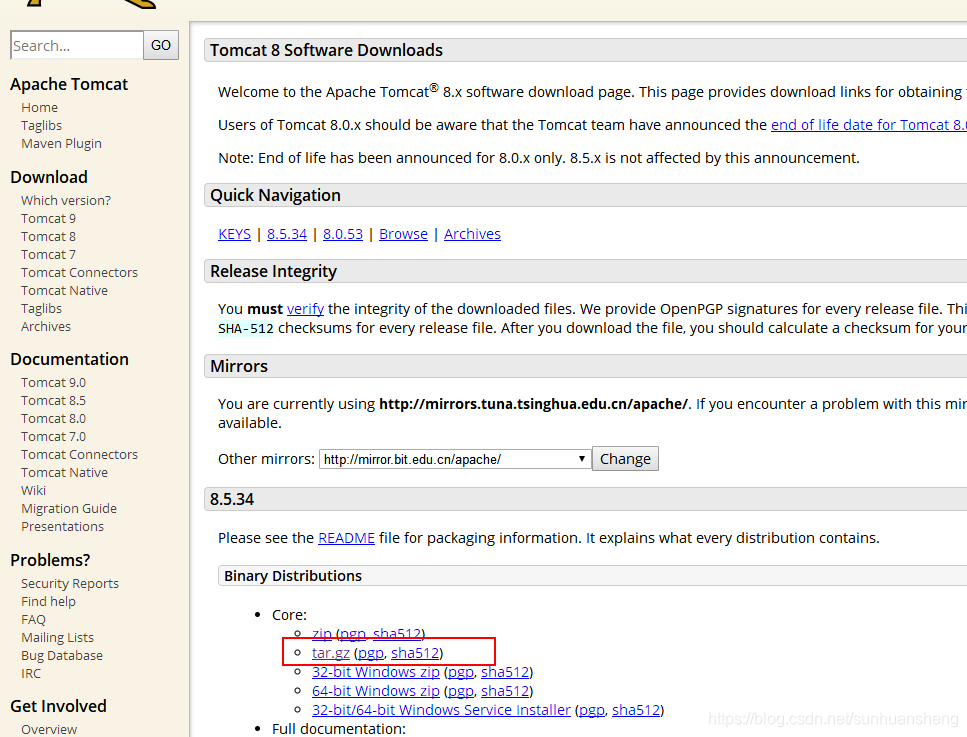967x737 pixels.
Task: Open the sha512 checksum for tar.gz
Action: [x=414, y=652]
